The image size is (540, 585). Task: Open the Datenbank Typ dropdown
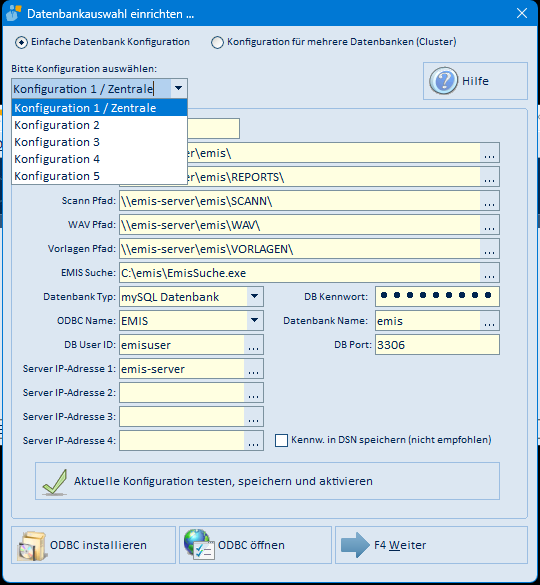tap(255, 297)
